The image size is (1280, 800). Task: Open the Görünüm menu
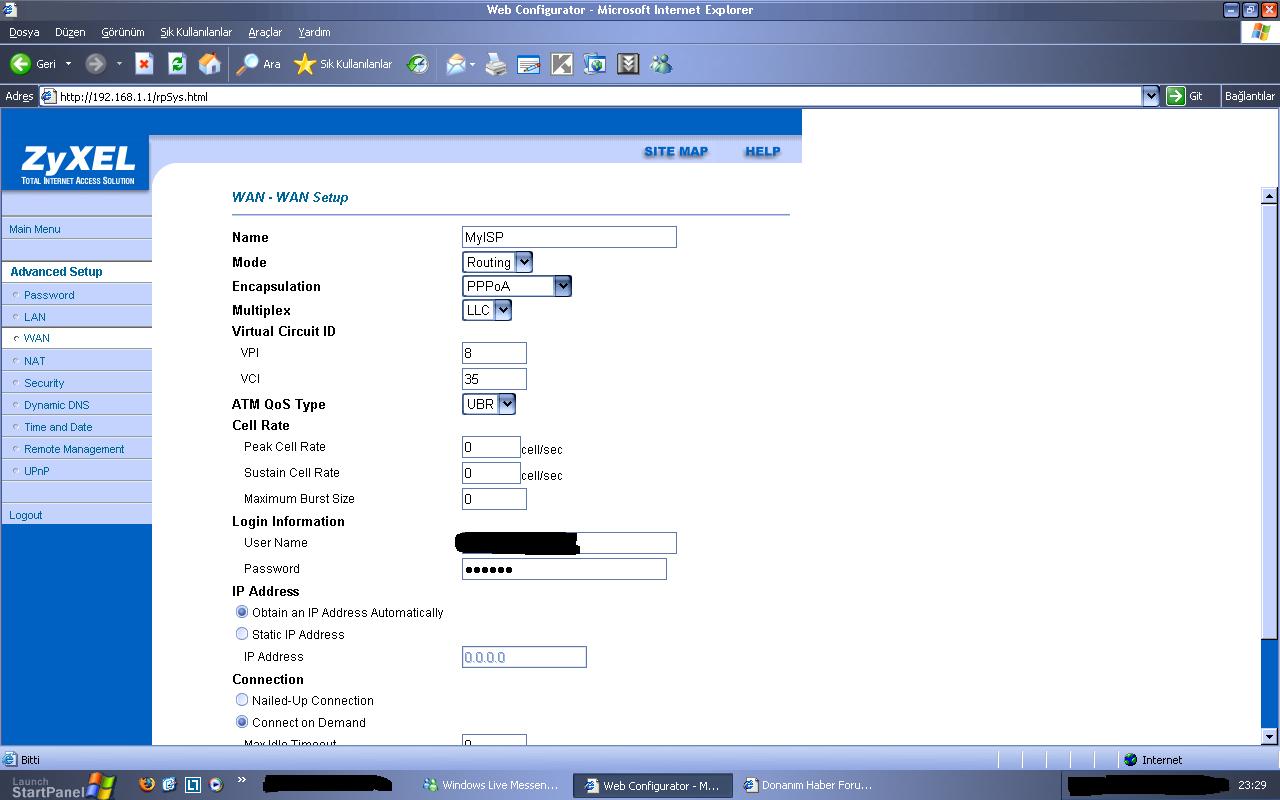point(123,32)
